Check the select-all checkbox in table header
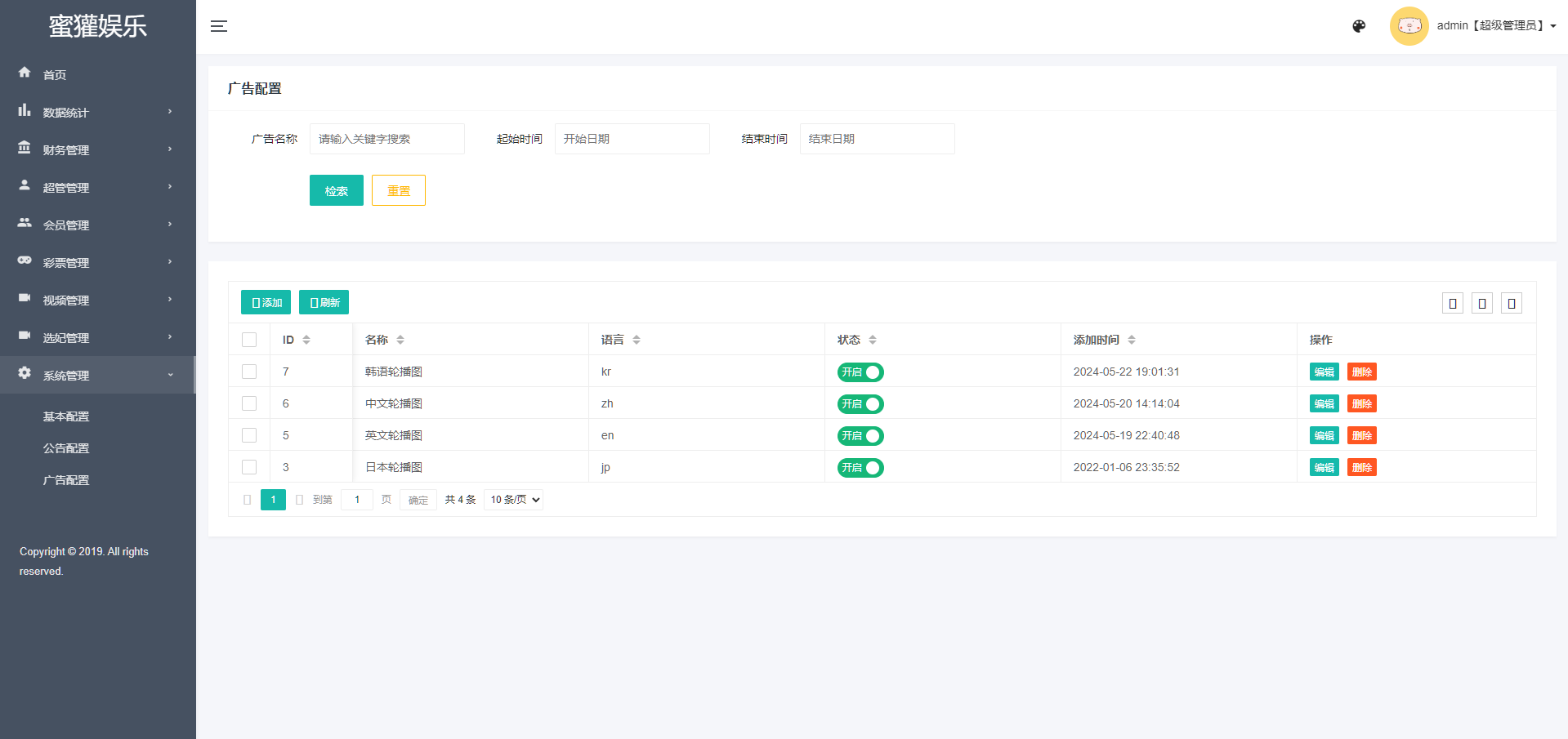The width and height of the screenshot is (1568, 739). tap(249, 340)
